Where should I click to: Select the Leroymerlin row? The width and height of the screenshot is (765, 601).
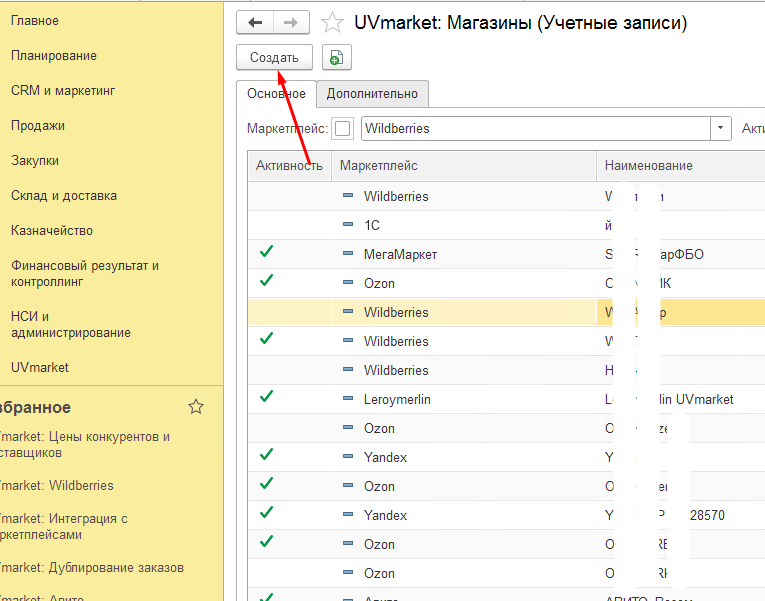point(506,400)
